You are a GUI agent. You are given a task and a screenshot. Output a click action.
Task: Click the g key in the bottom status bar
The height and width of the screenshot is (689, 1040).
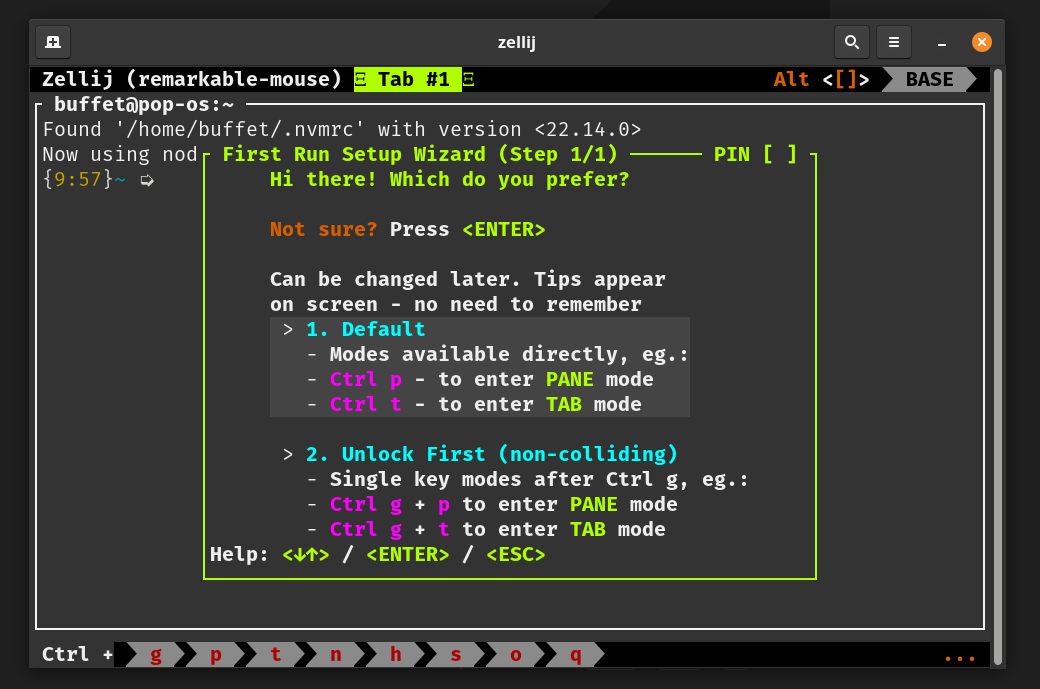point(156,655)
